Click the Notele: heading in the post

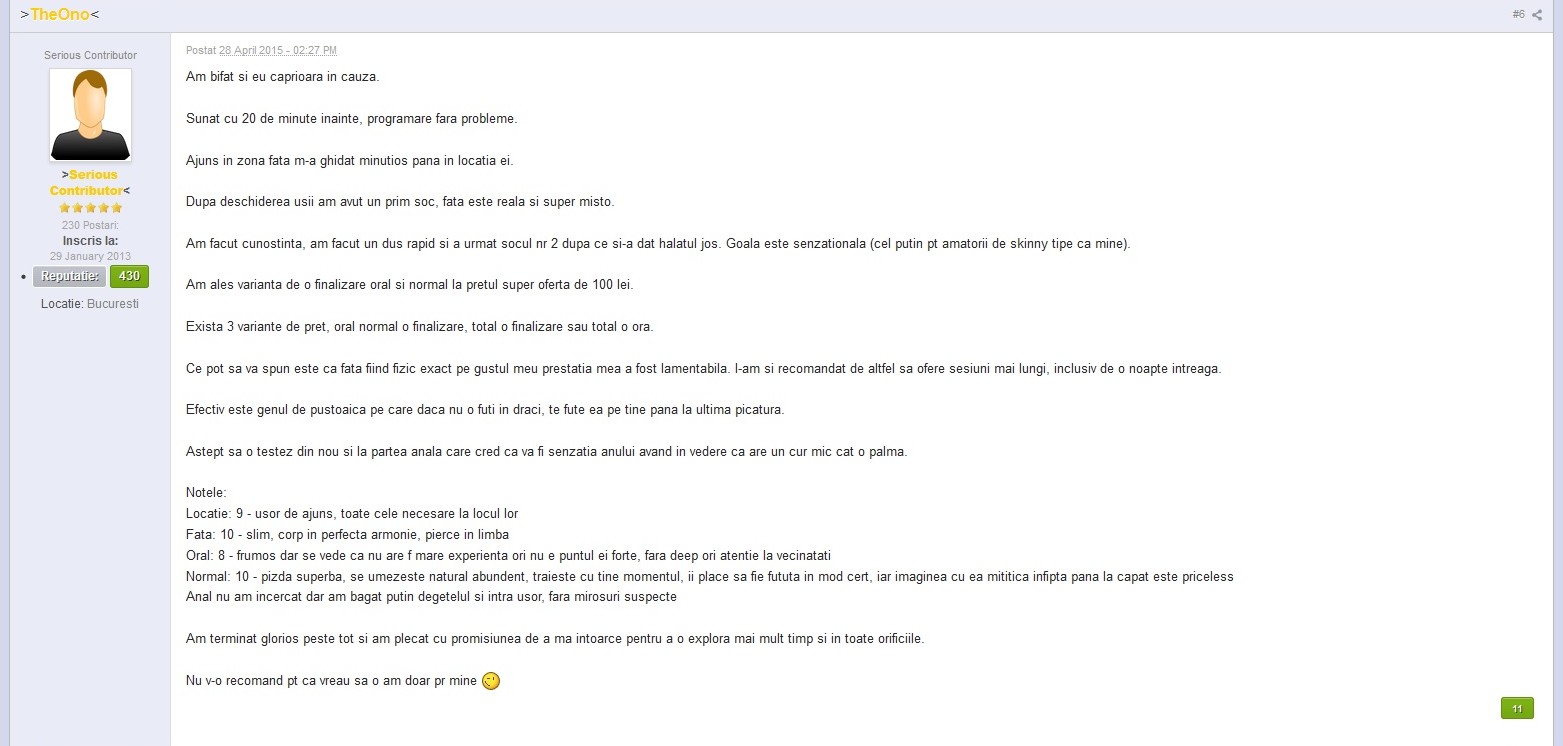[206, 492]
